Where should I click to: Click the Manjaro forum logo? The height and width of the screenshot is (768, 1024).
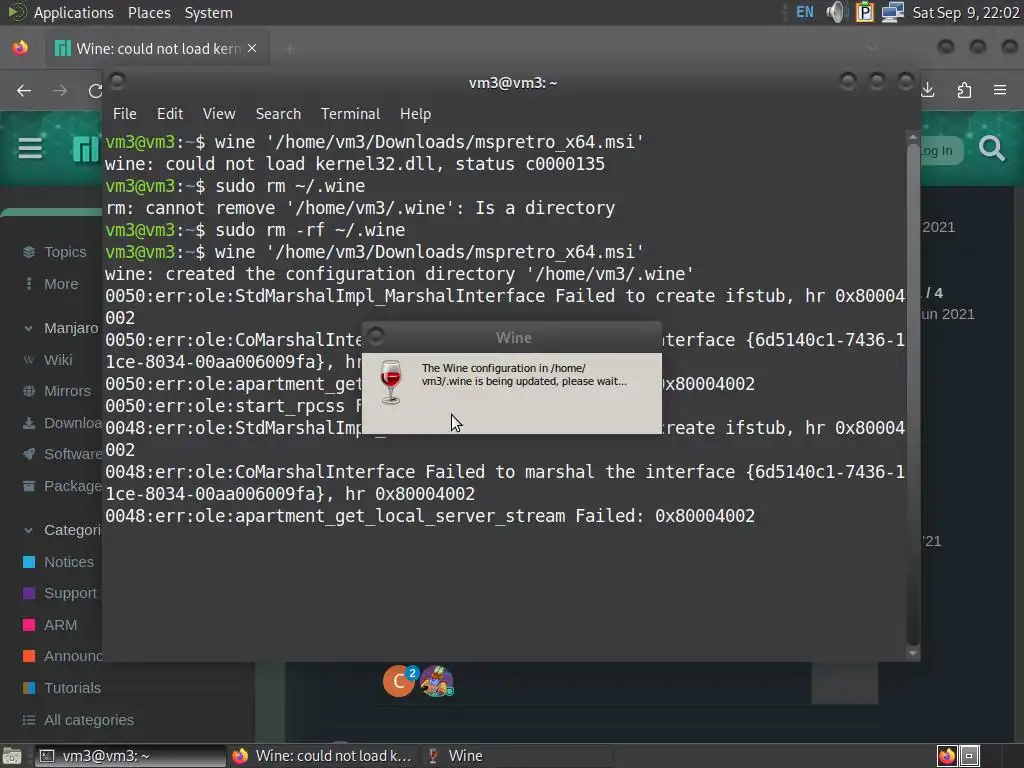(86, 149)
